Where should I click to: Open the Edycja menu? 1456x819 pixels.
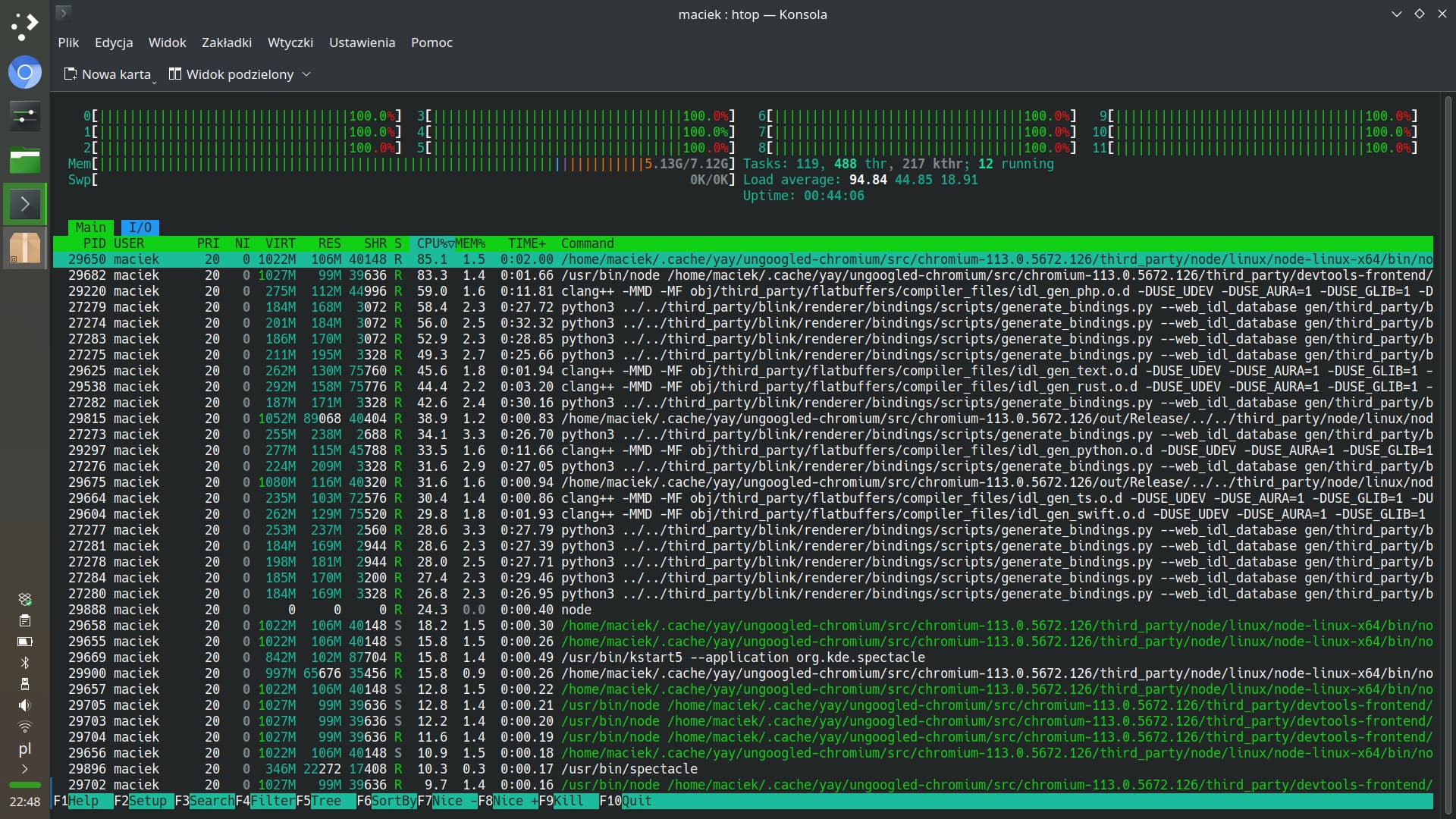pos(114,42)
